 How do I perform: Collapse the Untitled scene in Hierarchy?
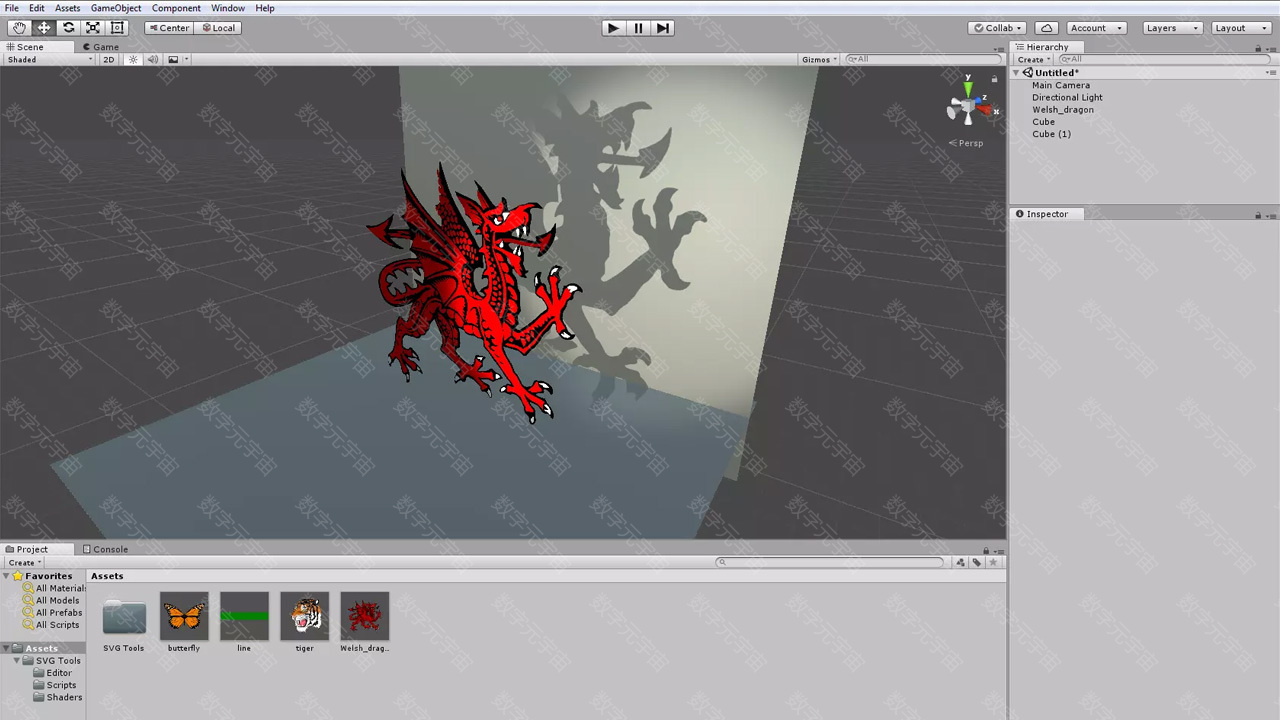click(x=1017, y=73)
